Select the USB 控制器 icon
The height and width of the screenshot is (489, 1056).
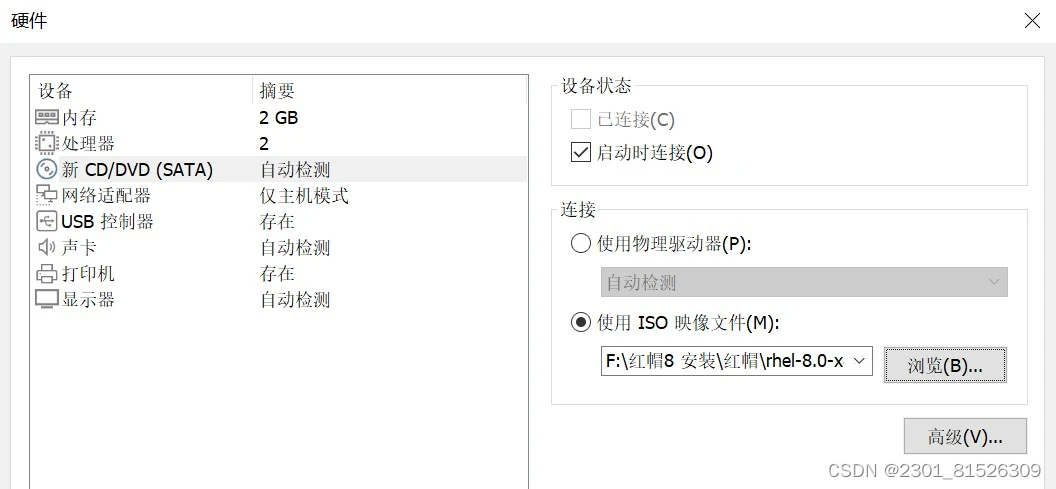click(x=46, y=222)
